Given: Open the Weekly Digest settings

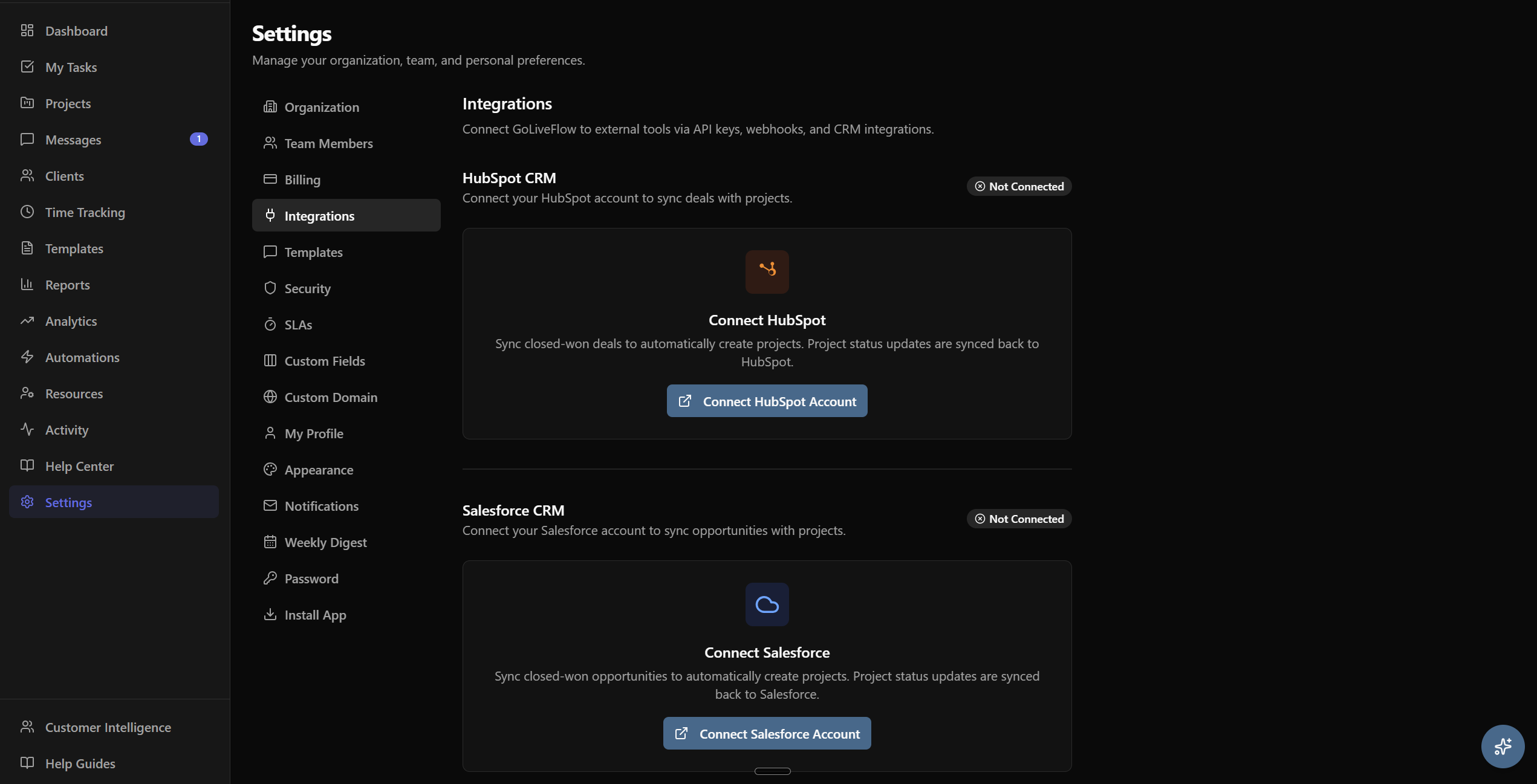Looking at the screenshot, I should pos(325,542).
